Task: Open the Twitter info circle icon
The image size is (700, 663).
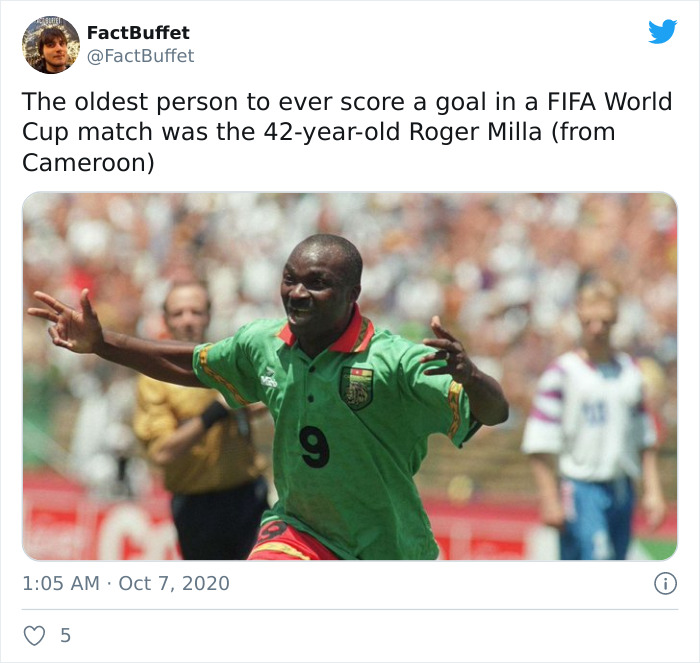Action: [x=665, y=584]
